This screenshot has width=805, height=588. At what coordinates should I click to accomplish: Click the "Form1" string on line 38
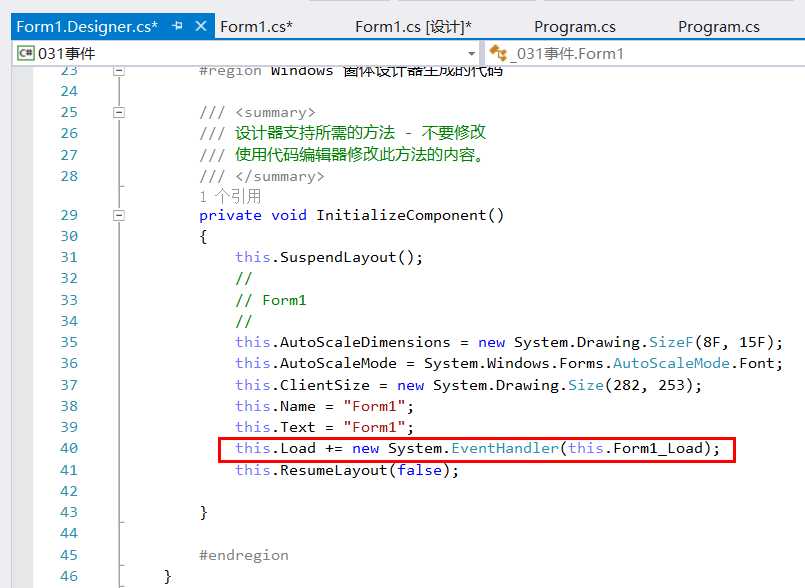tap(375, 406)
